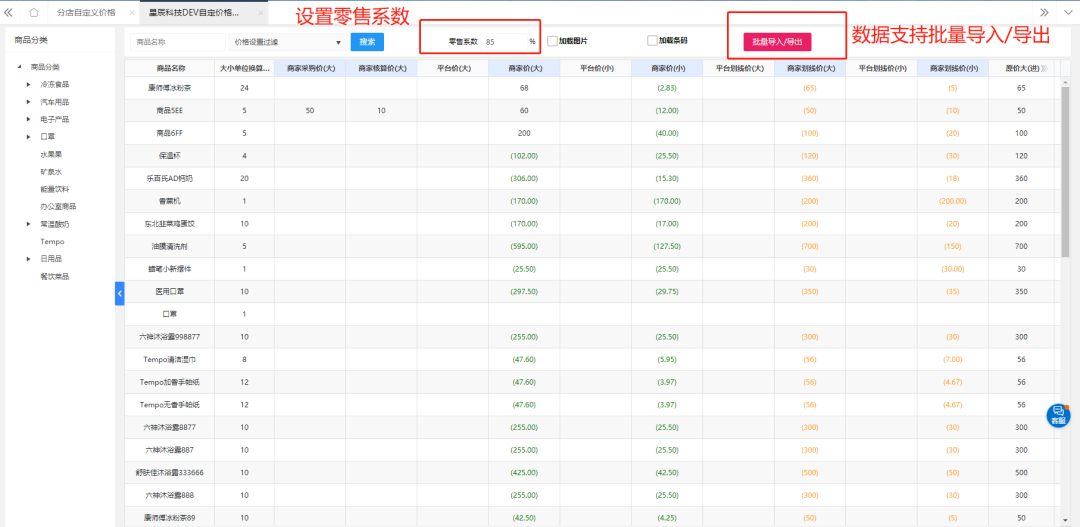
Task: Open the tab list chevron at top right
Action: click(x=1066, y=12)
